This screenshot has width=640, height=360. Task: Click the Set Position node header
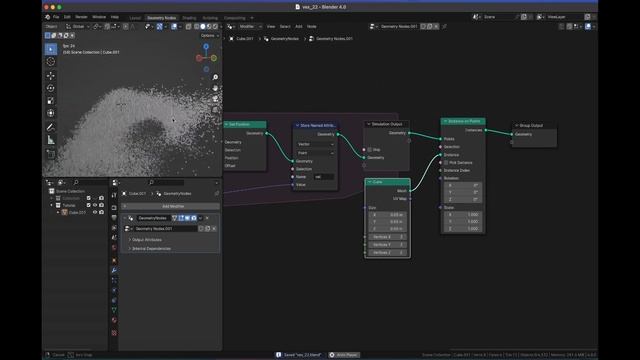pyautogui.click(x=245, y=124)
